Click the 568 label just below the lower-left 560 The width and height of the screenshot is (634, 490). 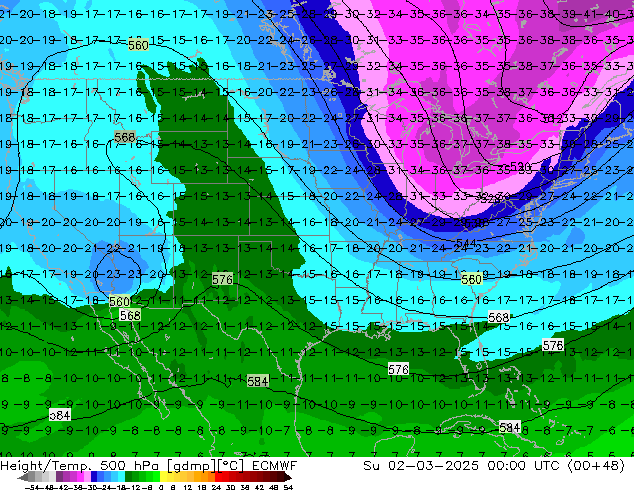pos(130,315)
